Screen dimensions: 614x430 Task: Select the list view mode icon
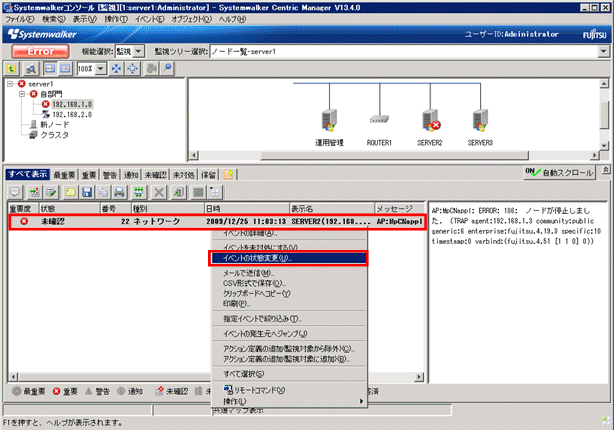click(x=65, y=69)
